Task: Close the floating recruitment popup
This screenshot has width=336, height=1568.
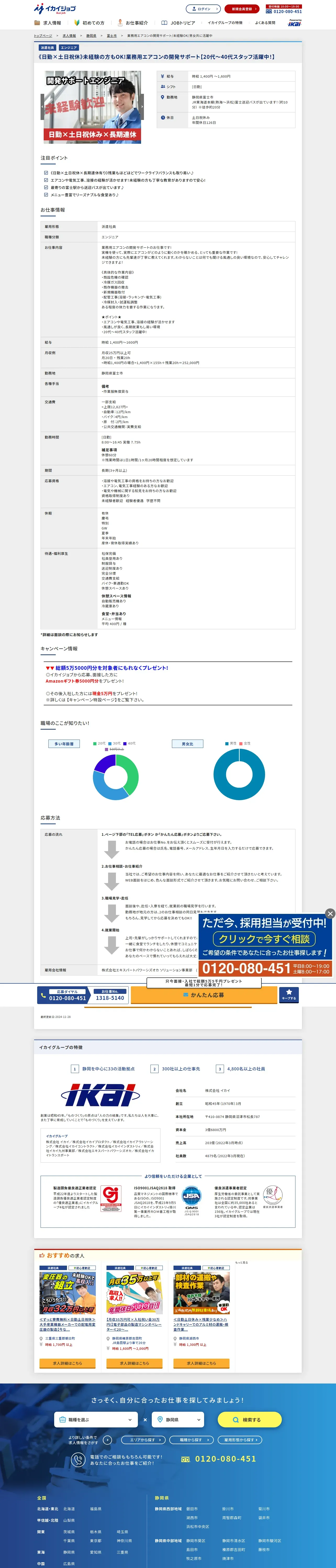Action: [x=330, y=913]
